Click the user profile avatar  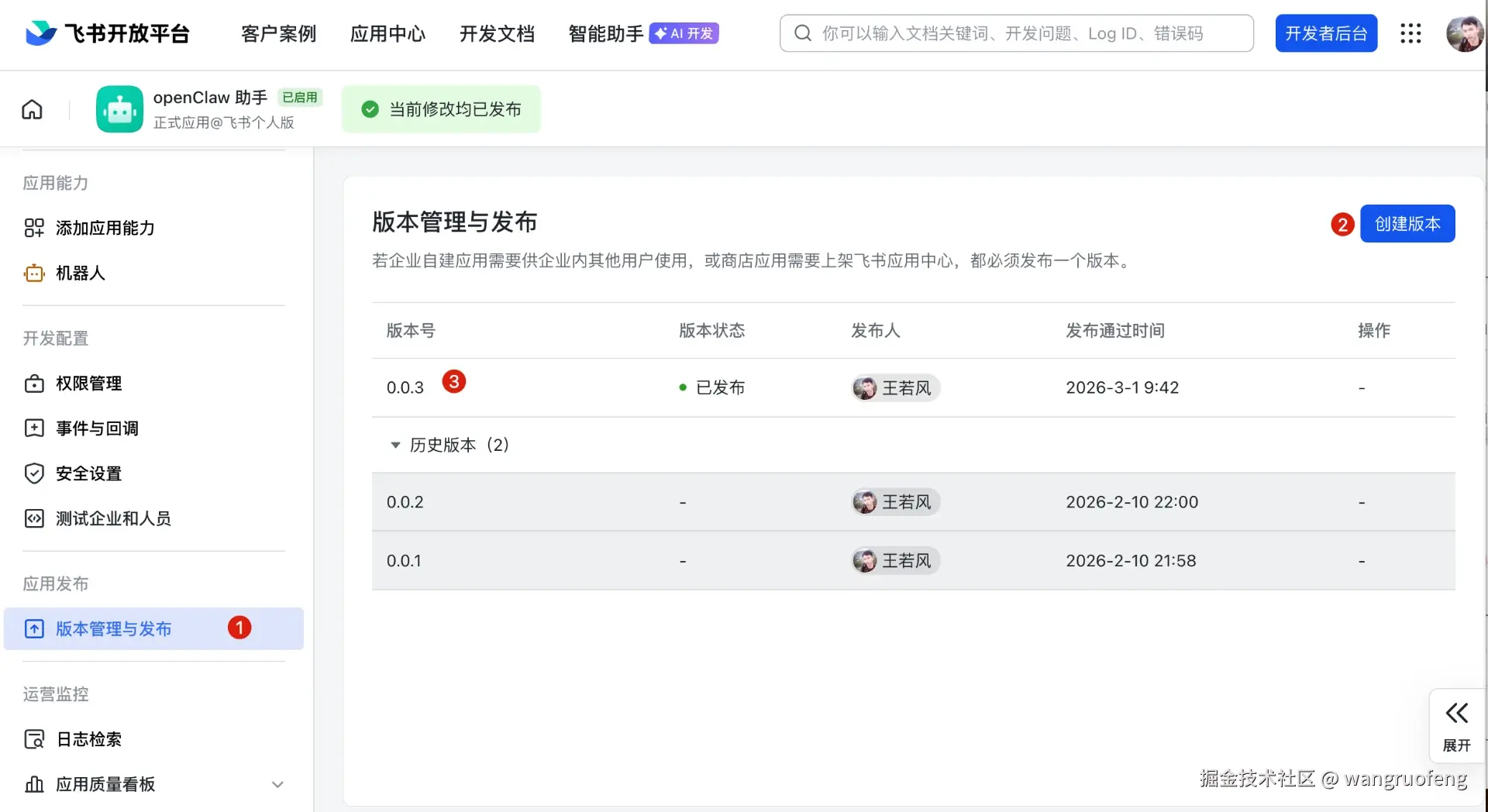pos(1465,33)
